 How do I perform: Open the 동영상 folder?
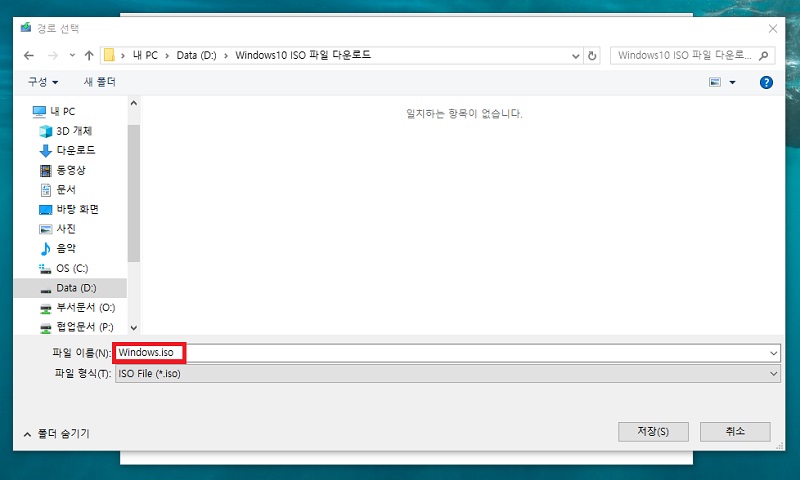(62, 170)
